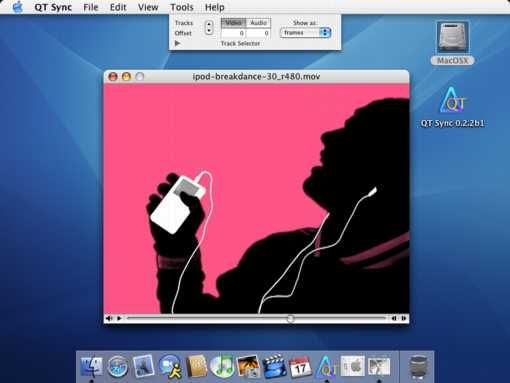This screenshot has height=383, width=510.
Task: Select the Video track toggle
Action: pyautogui.click(x=233, y=23)
